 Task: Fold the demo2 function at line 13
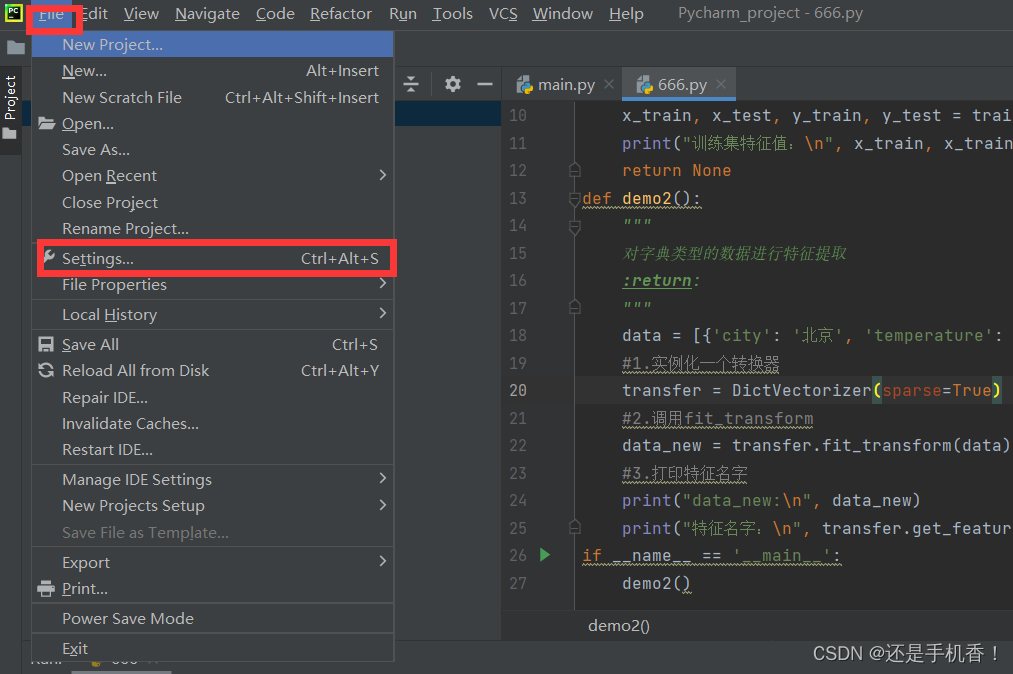(x=574, y=198)
